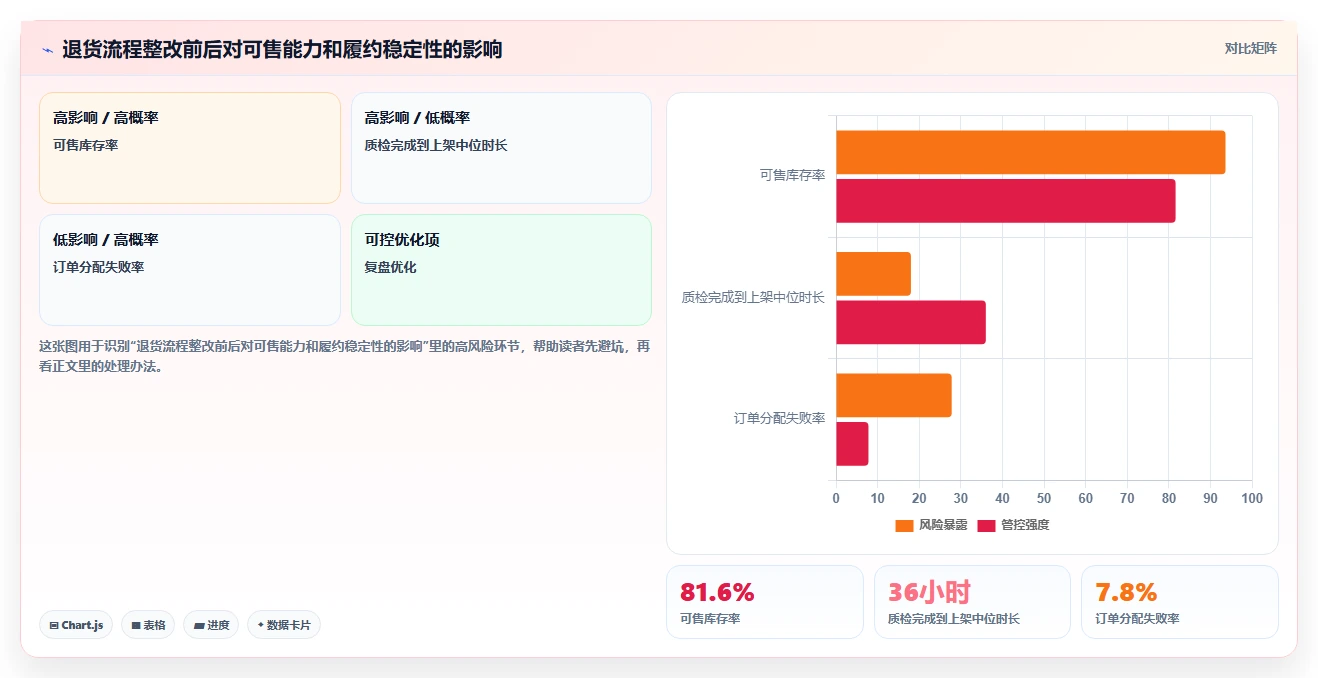
Task: Toggle the 风险暴露 legend swatch
Action: 904,525
